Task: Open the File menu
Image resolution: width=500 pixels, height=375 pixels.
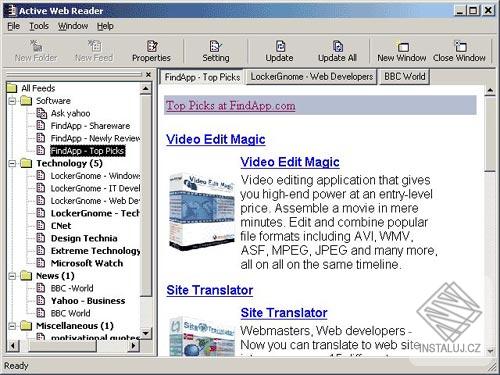Action: tap(14, 26)
